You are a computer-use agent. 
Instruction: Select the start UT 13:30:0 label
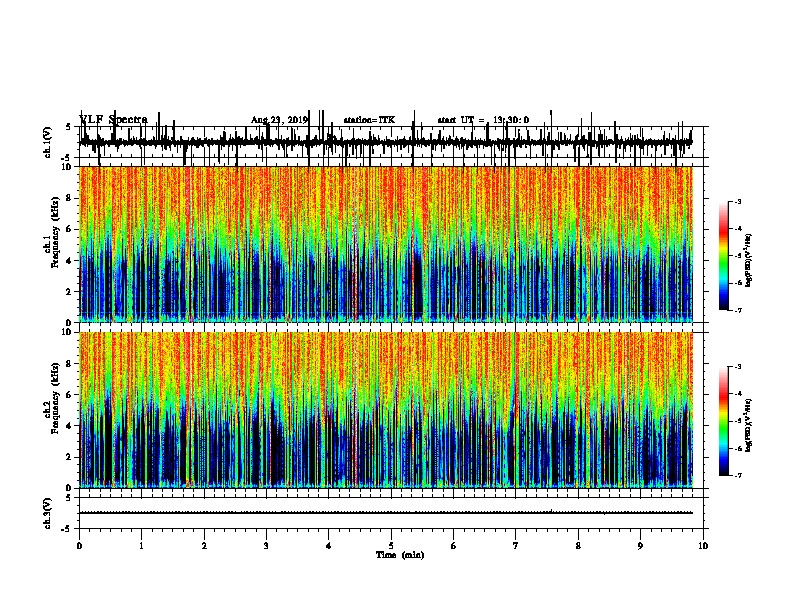point(483,120)
